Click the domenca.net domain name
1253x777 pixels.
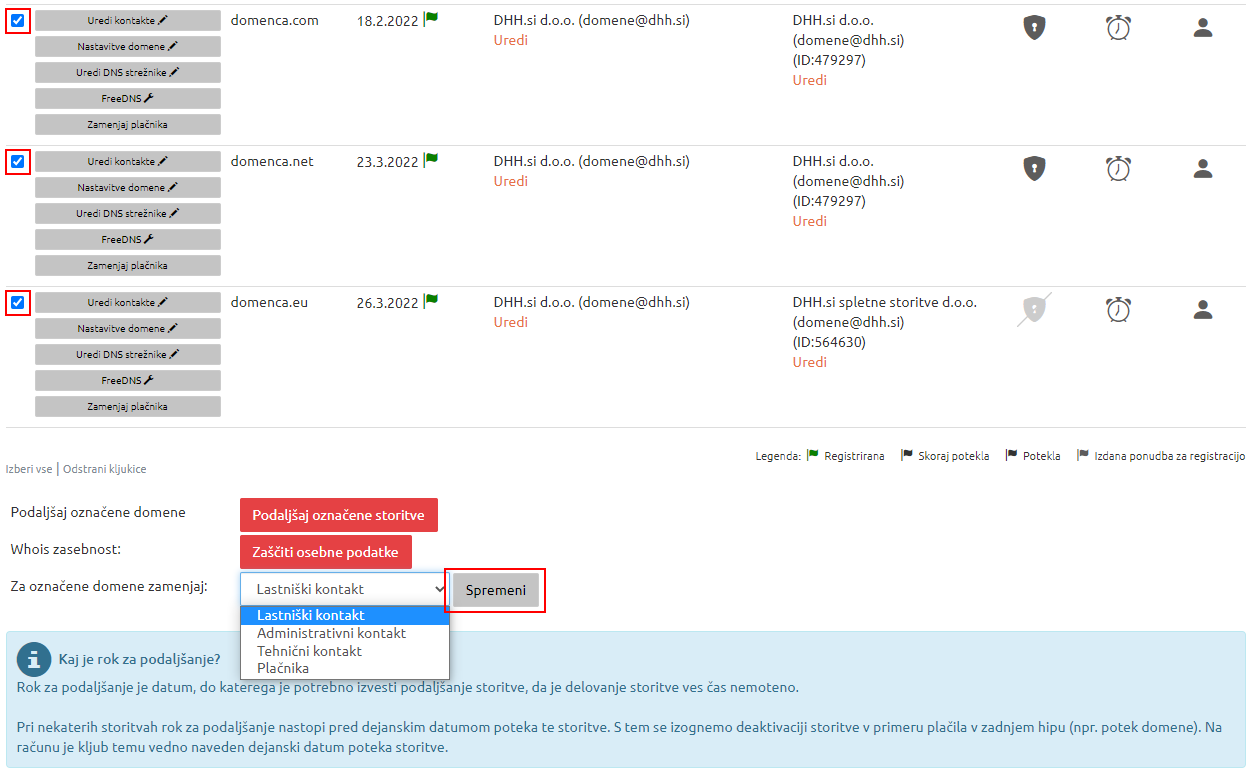(x=272, y=161)
